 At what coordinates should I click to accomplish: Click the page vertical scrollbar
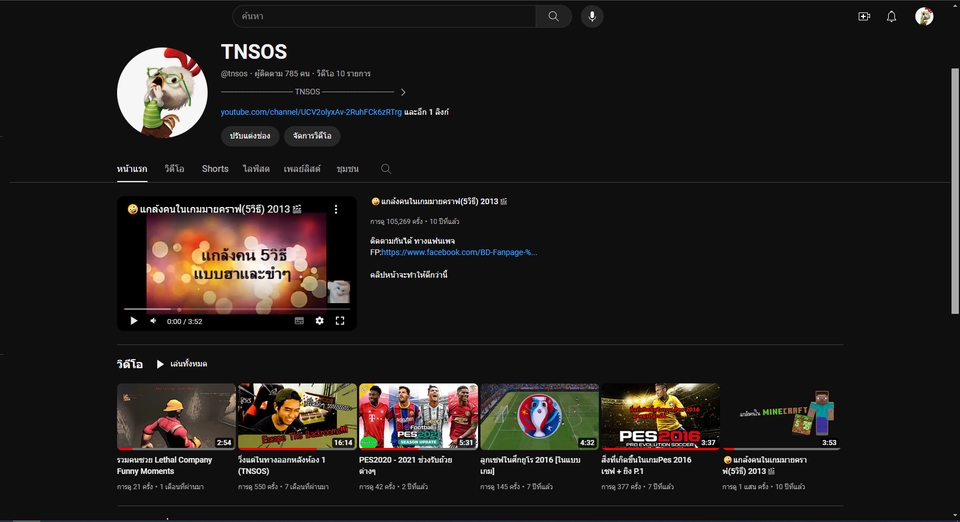pyautogui.click(x=955, y=191)
